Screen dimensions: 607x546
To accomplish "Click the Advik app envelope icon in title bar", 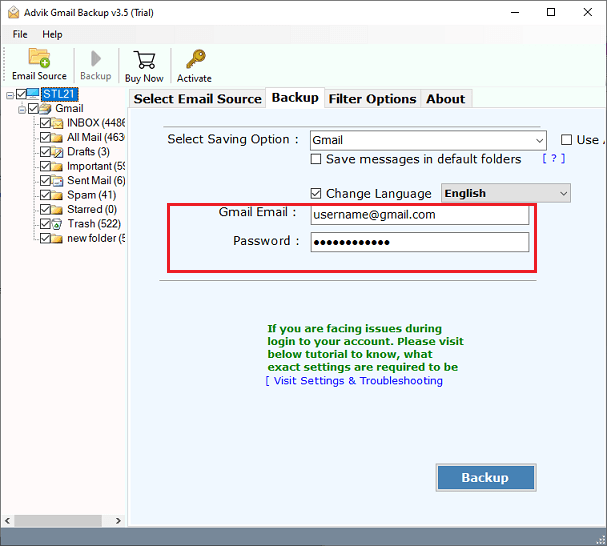I will (x=14, y=12).
